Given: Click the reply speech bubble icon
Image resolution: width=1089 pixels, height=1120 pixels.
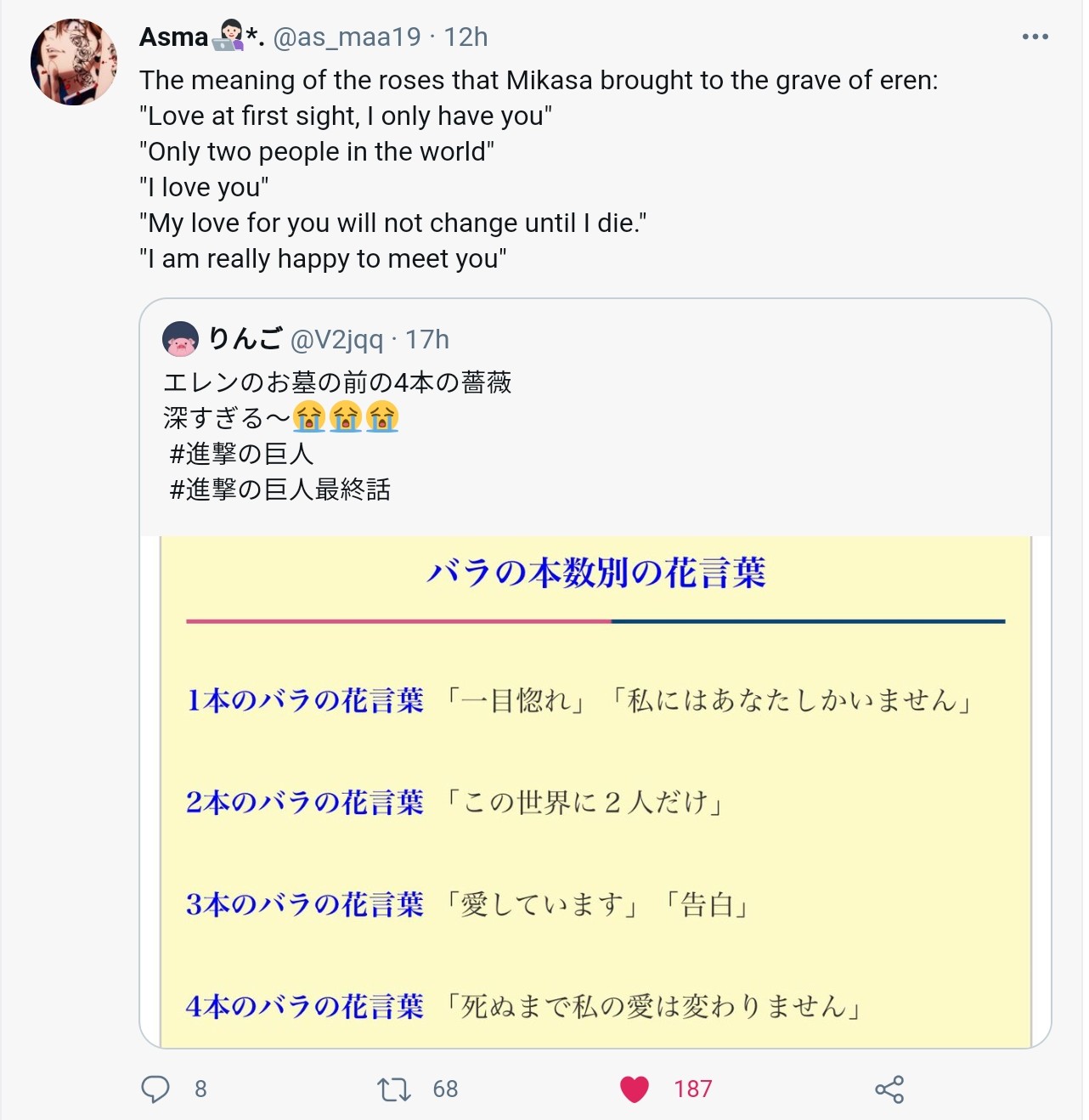Looking at the screenshot, I should (155, 1089).
